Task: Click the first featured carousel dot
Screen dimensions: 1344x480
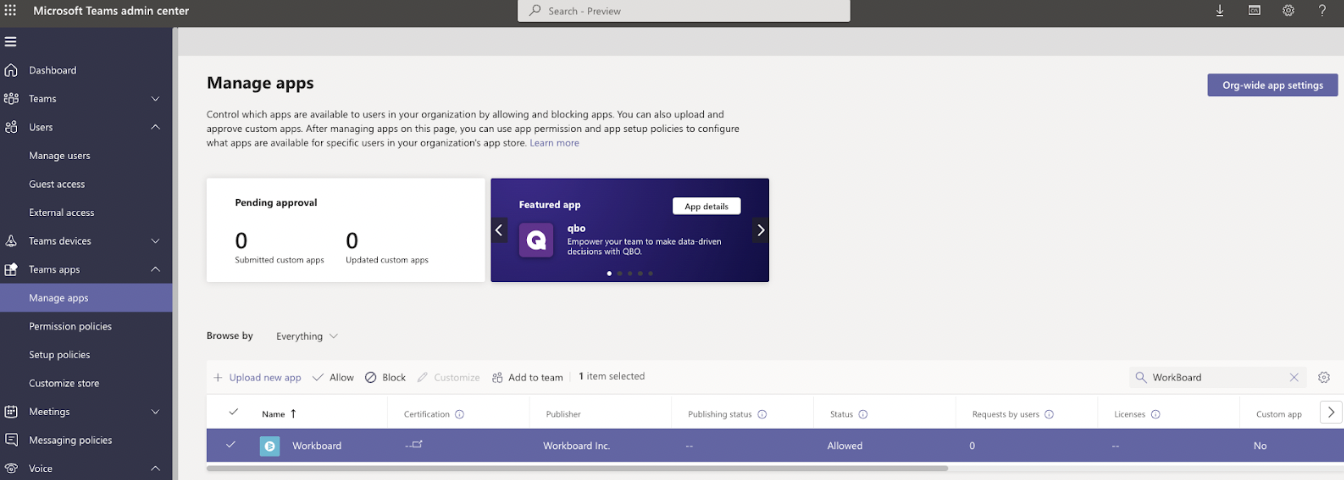Action: (x=610, y=273)
